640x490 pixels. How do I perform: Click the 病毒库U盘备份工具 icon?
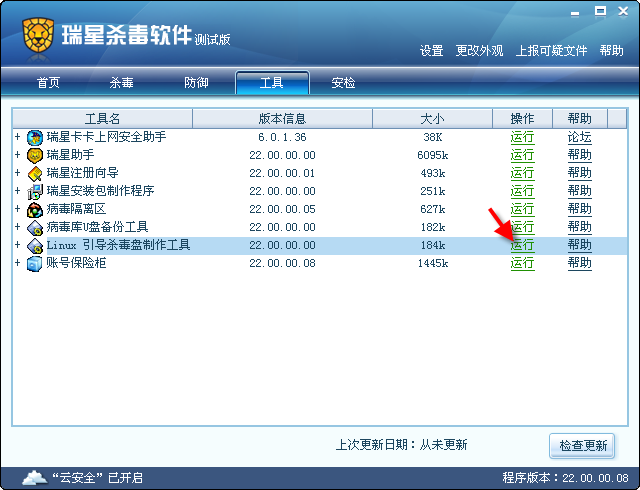click(35, 227)
